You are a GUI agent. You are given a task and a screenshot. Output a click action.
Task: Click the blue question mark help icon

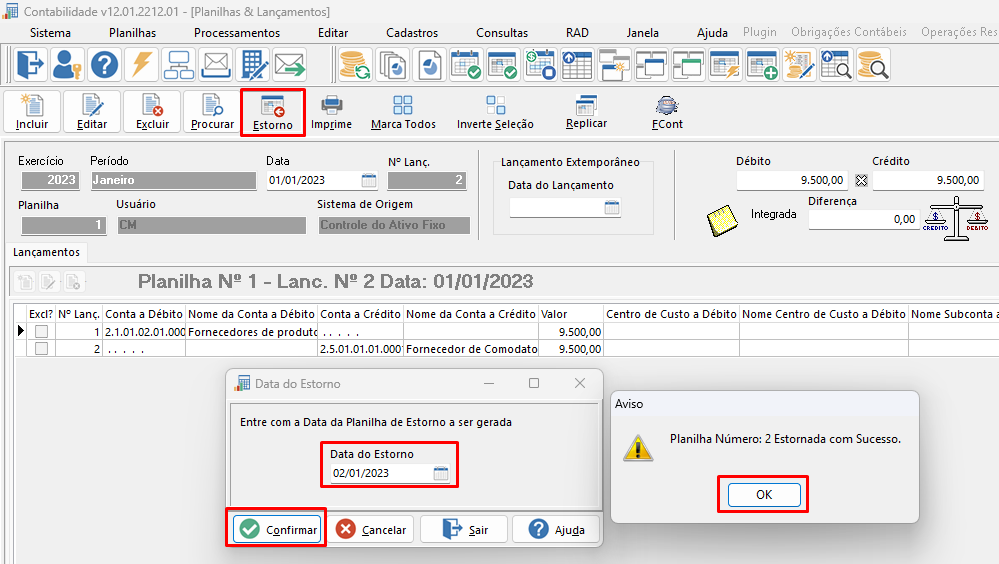pos(104,64)
